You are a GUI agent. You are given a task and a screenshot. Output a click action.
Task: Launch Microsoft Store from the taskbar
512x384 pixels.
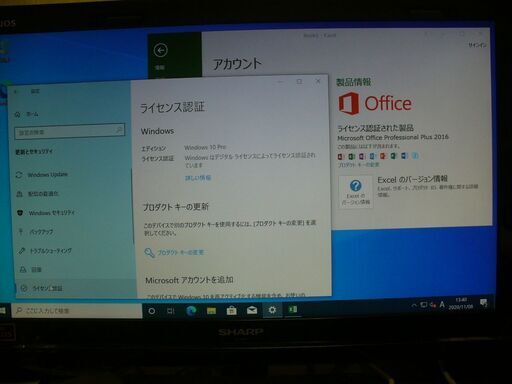[231, 311]
